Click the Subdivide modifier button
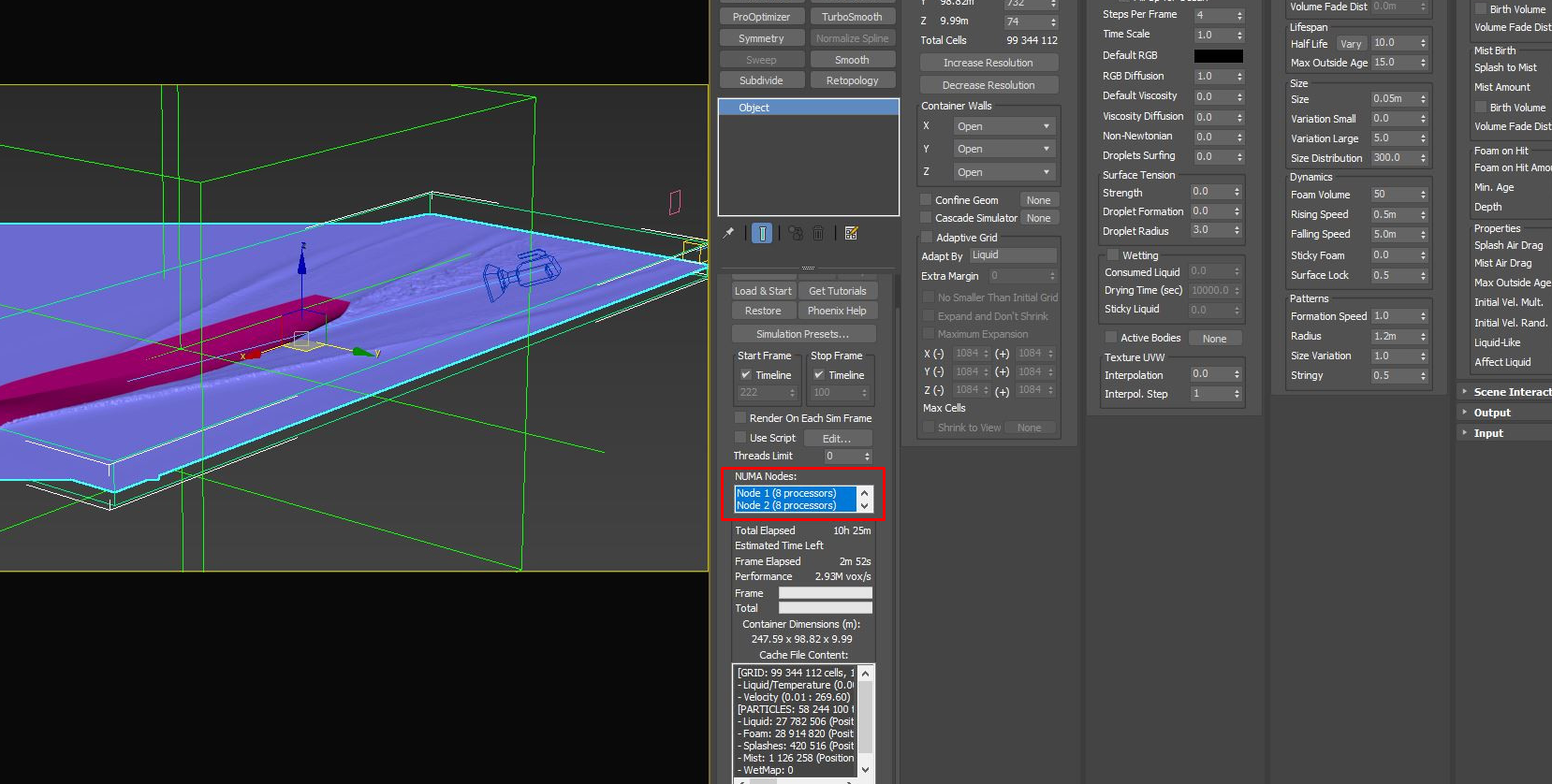Image resolution: width=1552 pixels, height=784 pixels. click(761, 80)
